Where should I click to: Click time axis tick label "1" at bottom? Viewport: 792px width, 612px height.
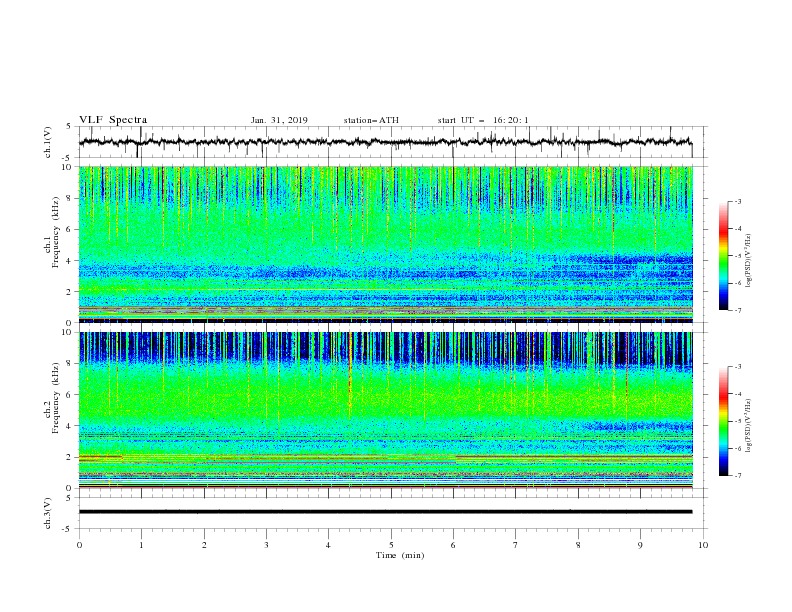click(x=141, y=545)
